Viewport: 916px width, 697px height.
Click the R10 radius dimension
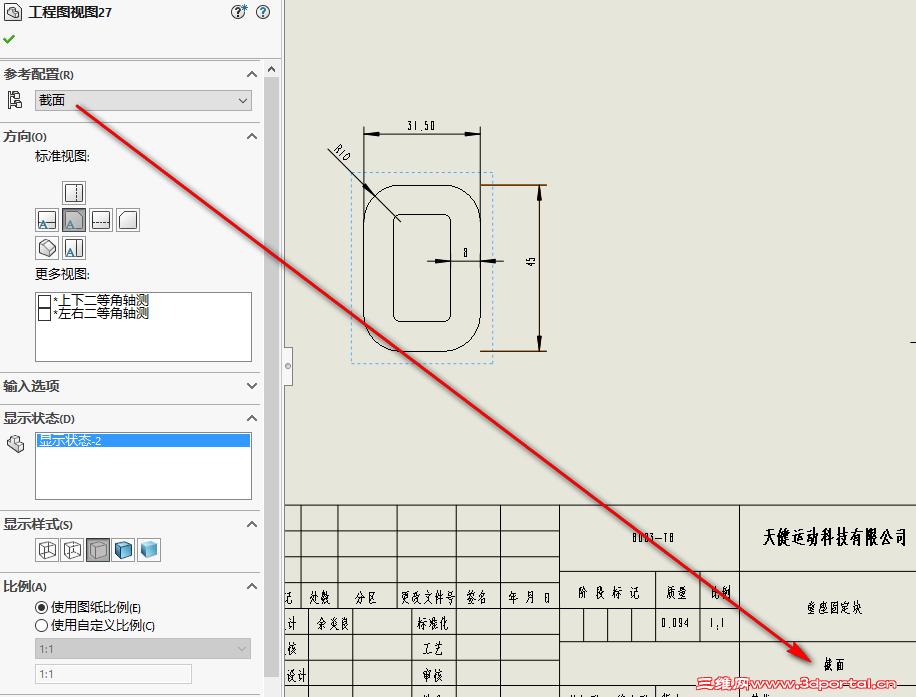(x=341, y=153)
